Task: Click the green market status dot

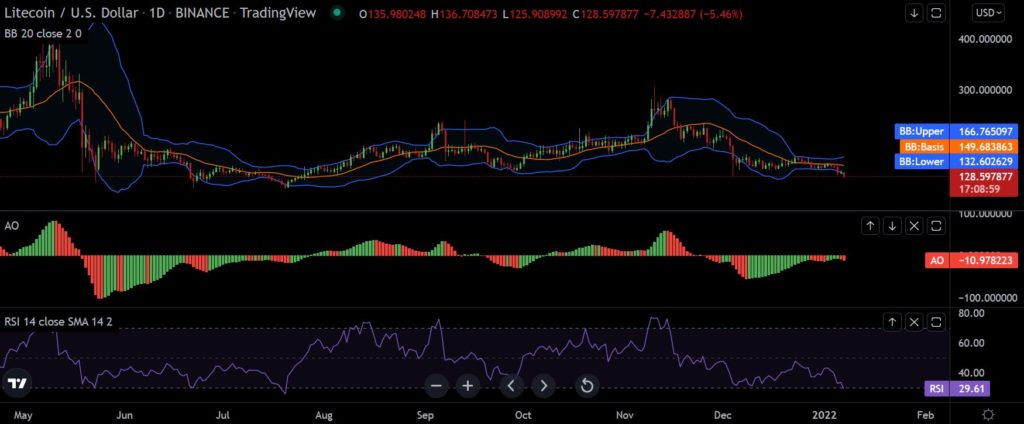Action: [x=336, y=12]
